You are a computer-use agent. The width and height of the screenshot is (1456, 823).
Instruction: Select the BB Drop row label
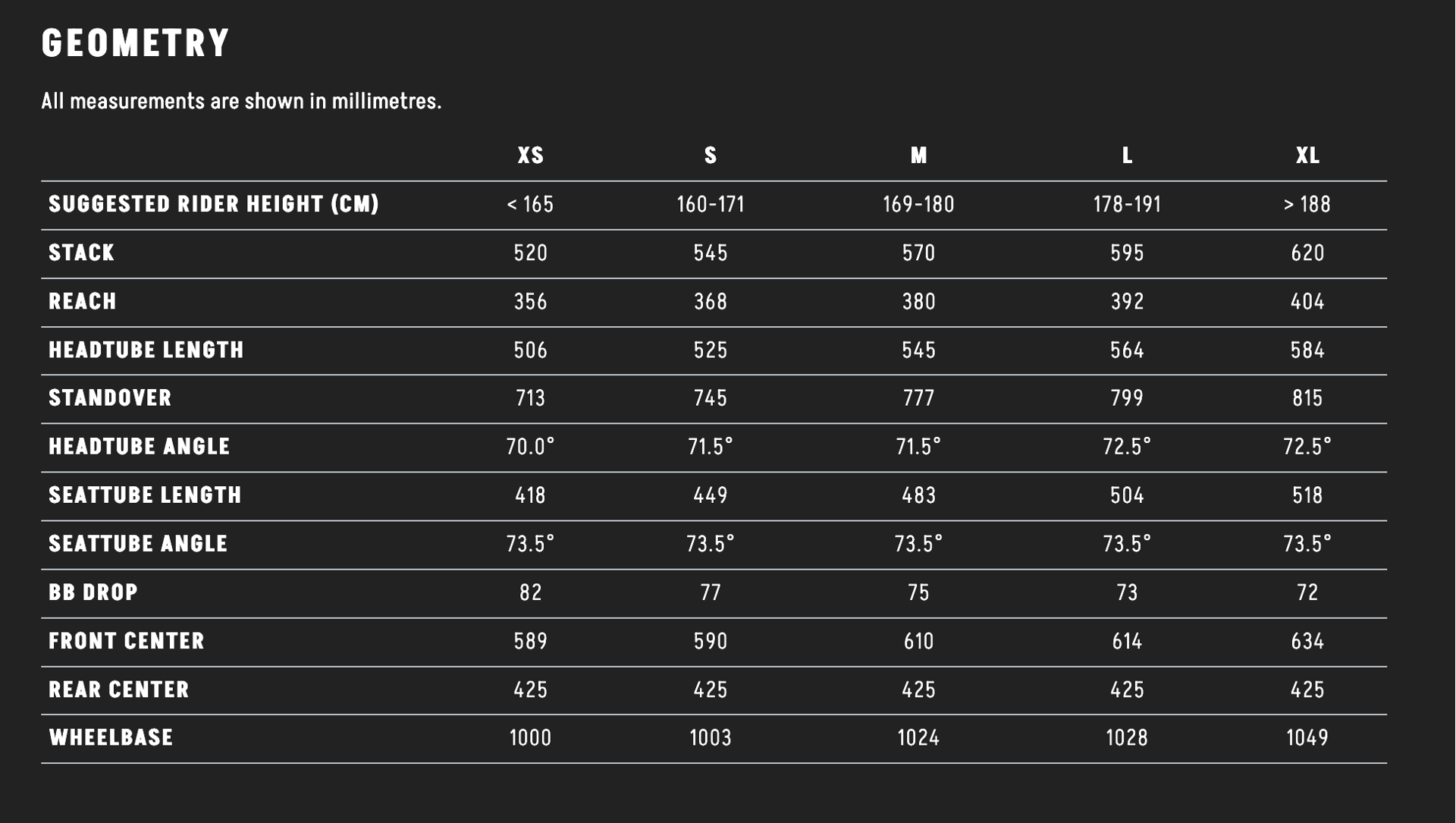[x=93, y=592]
